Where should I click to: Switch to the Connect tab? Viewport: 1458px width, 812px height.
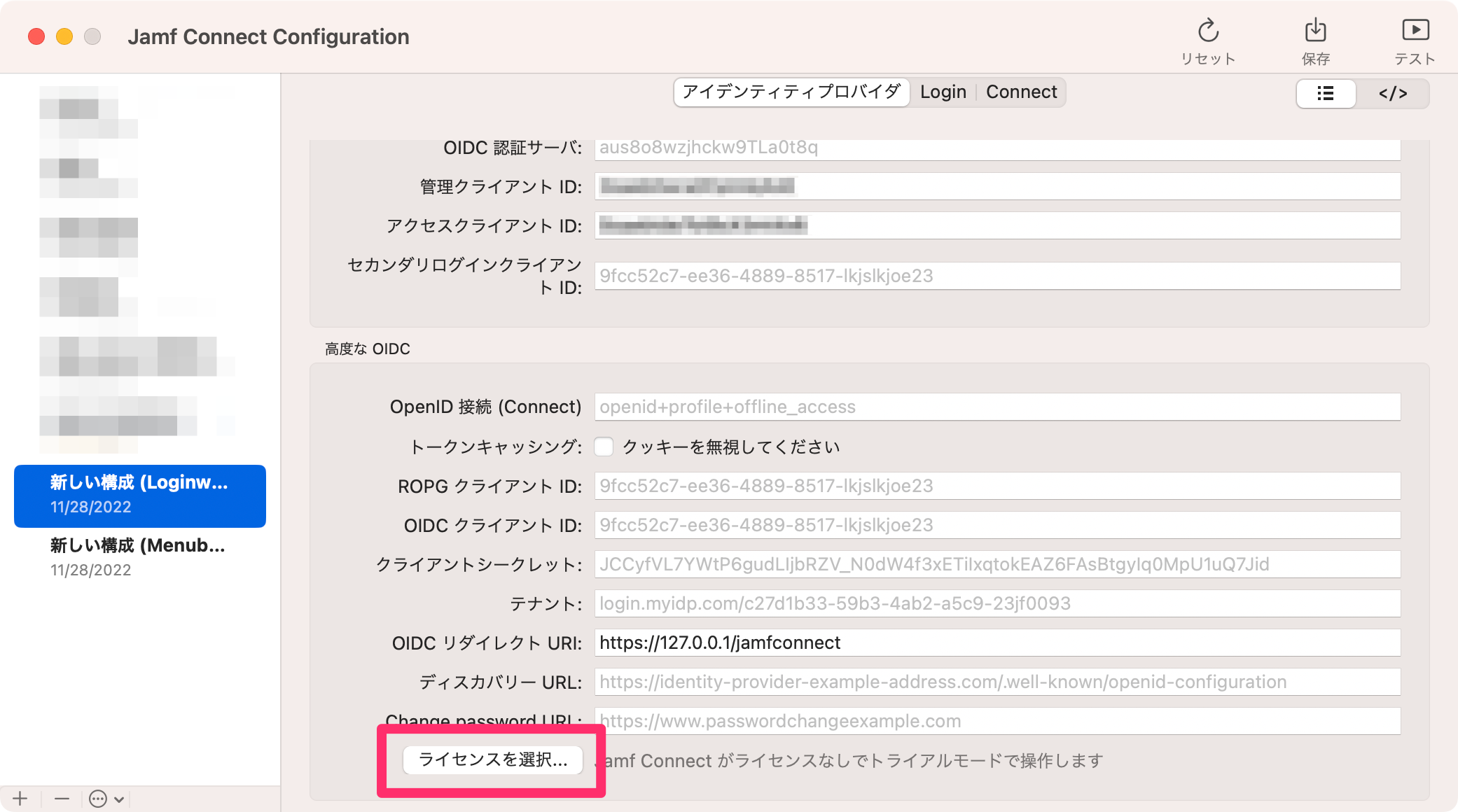[1021, 92]
